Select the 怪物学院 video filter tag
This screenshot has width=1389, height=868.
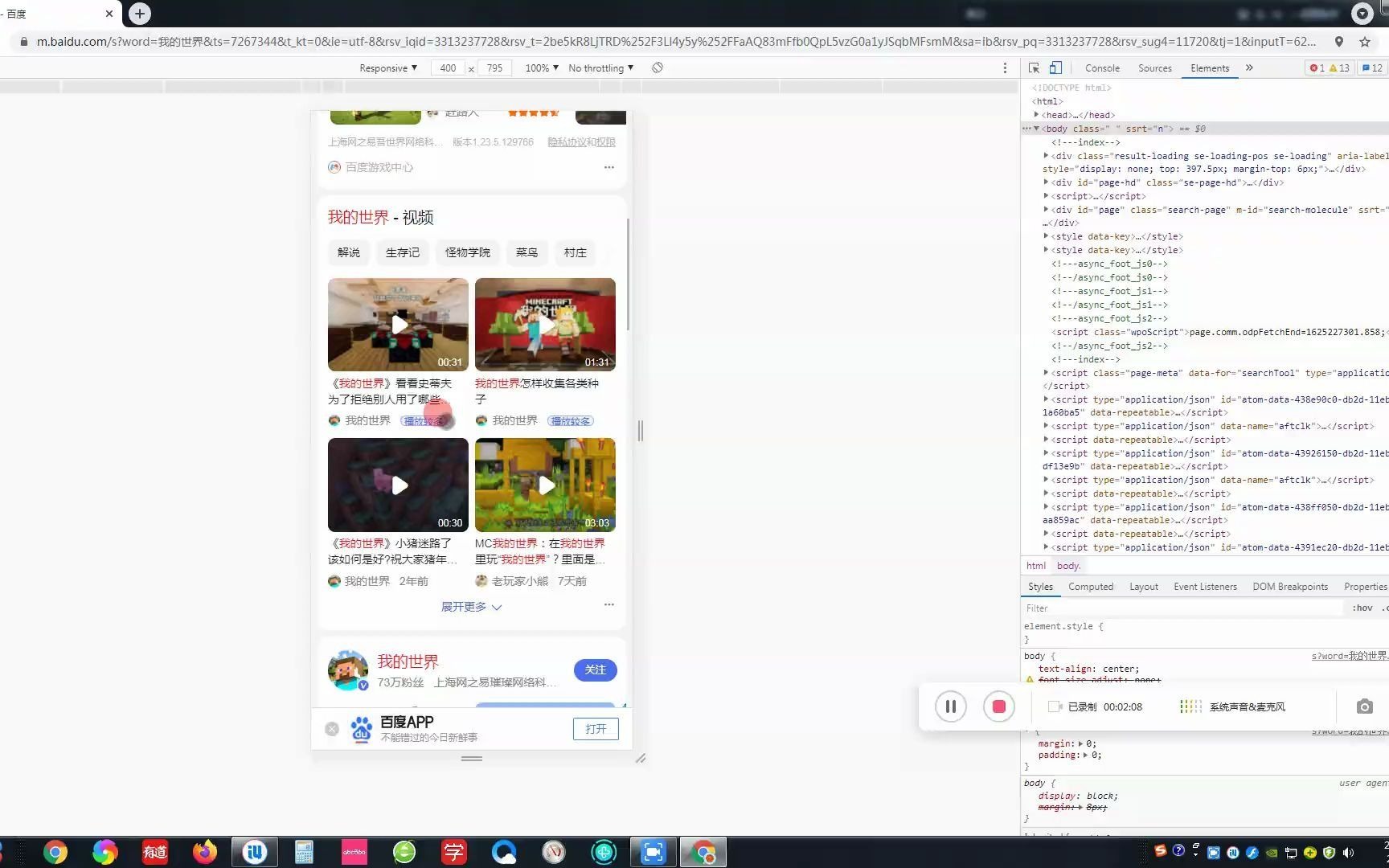coord(468,252)
